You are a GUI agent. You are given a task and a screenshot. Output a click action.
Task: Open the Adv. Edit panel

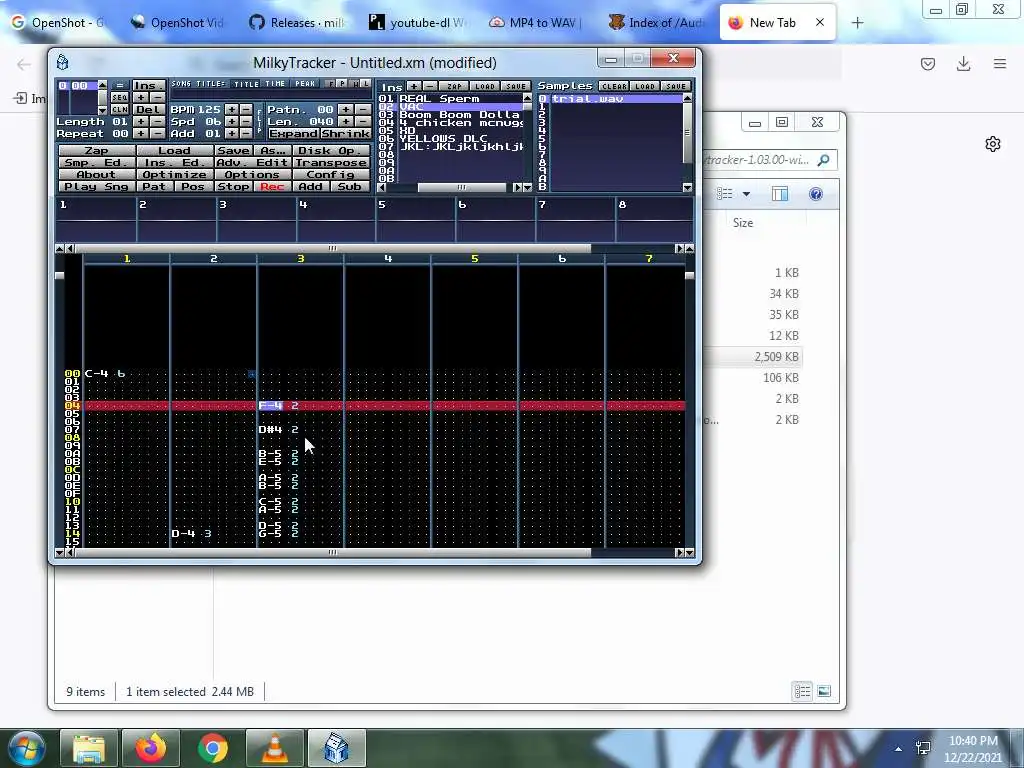point(253,163)
